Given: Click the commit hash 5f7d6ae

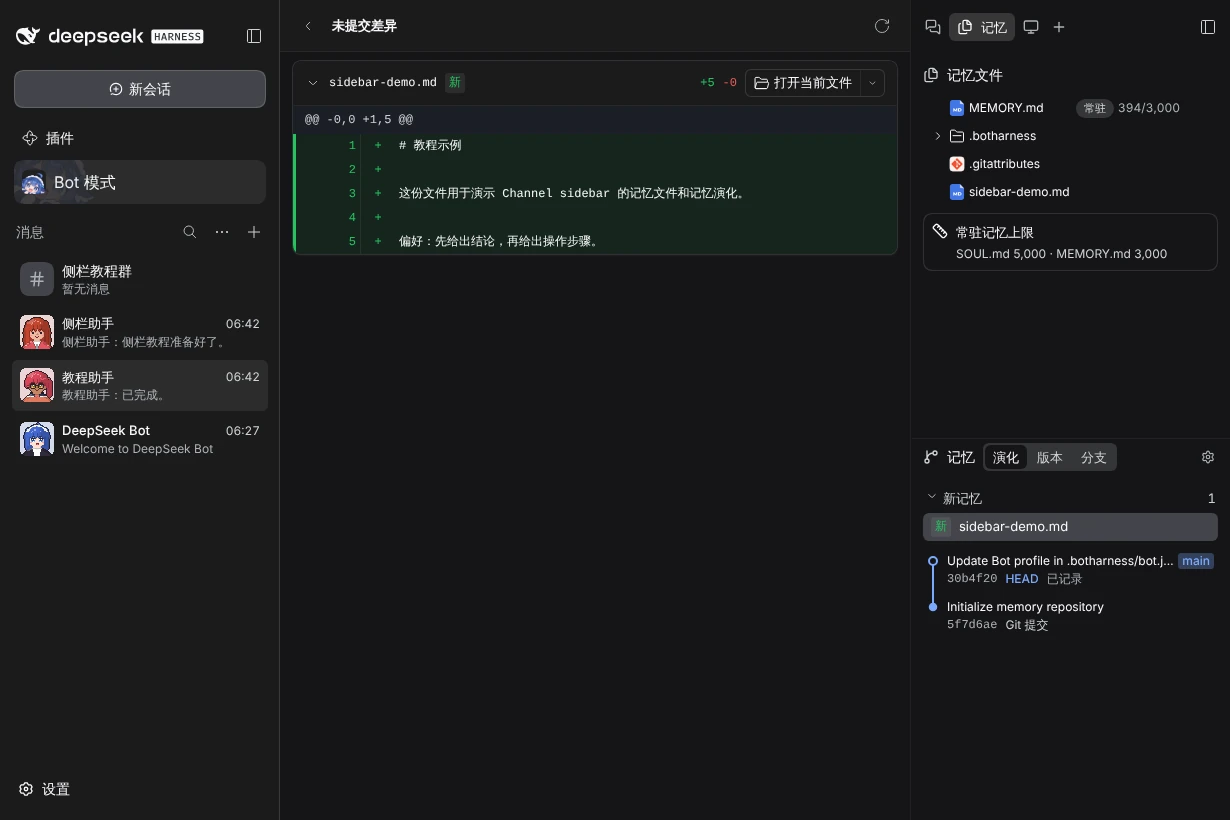Looking at the screenshot, I should 972,625.
